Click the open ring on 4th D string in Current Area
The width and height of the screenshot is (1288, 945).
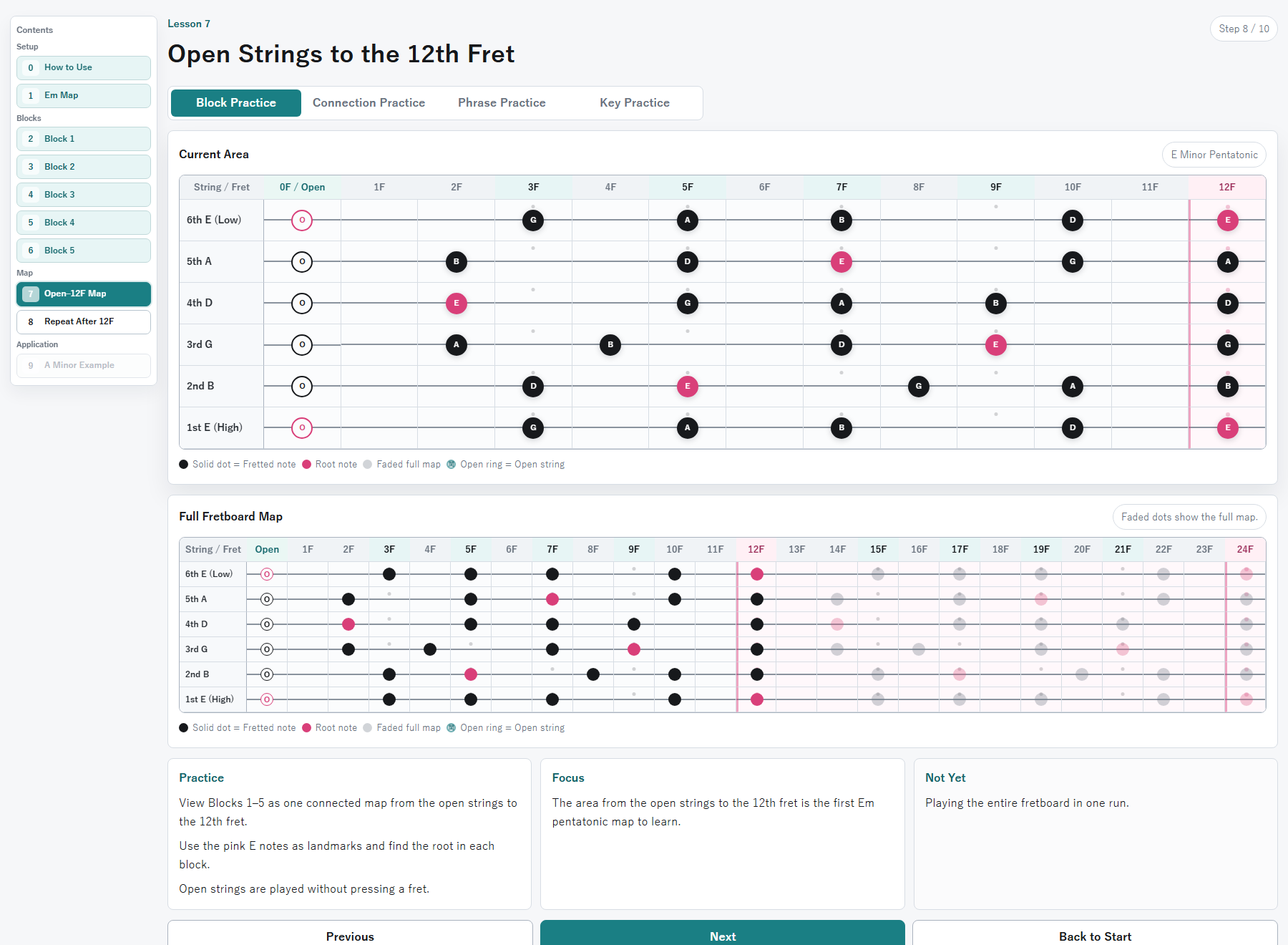point(302,303)
